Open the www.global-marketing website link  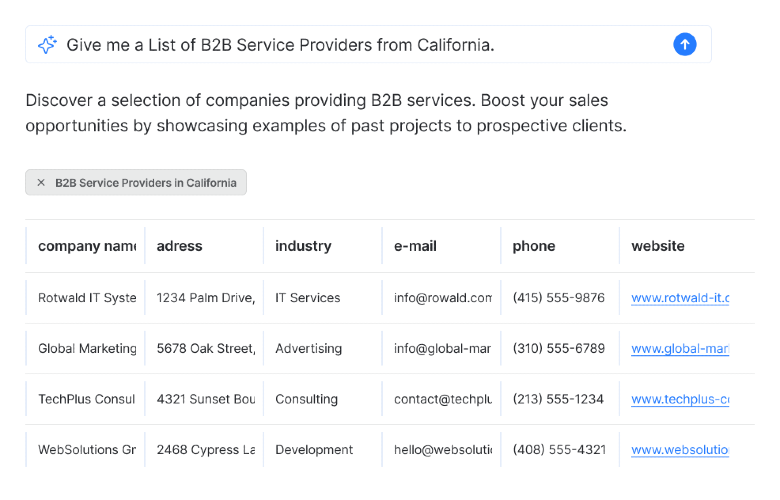(x=680, y=349)
